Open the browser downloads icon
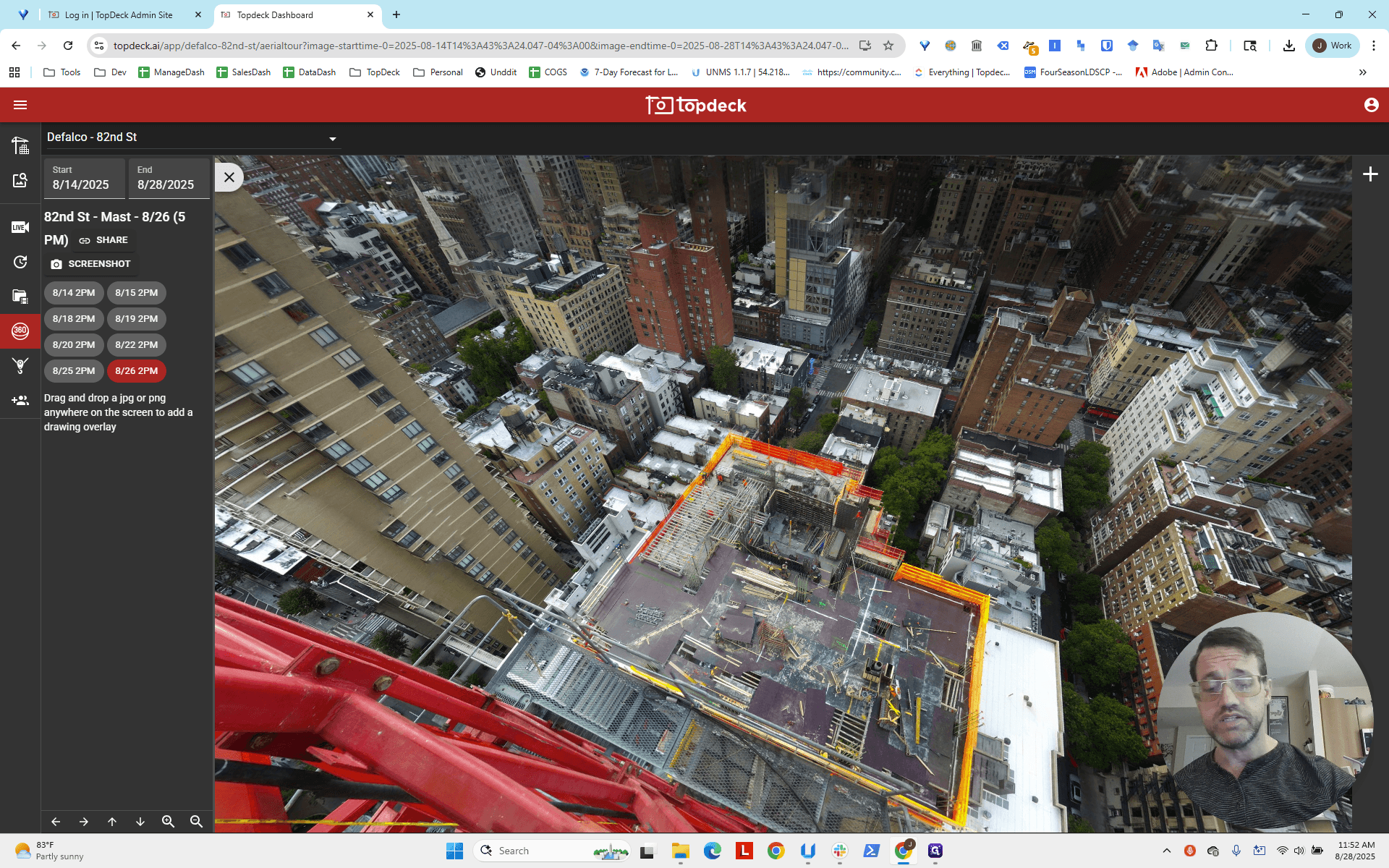 tap(1289, 46)
